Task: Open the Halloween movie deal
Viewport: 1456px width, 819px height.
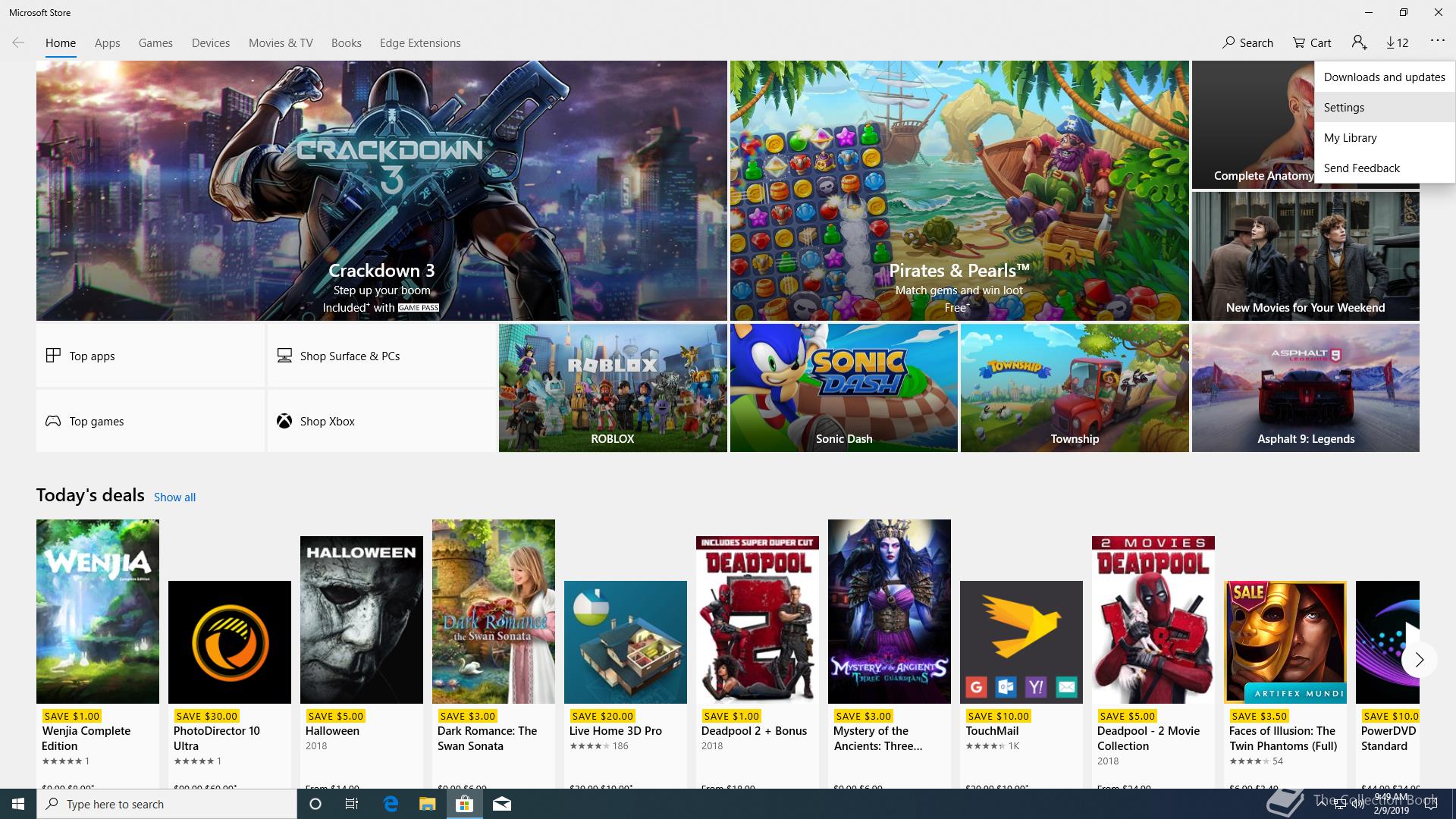Action: pos(362,661)
